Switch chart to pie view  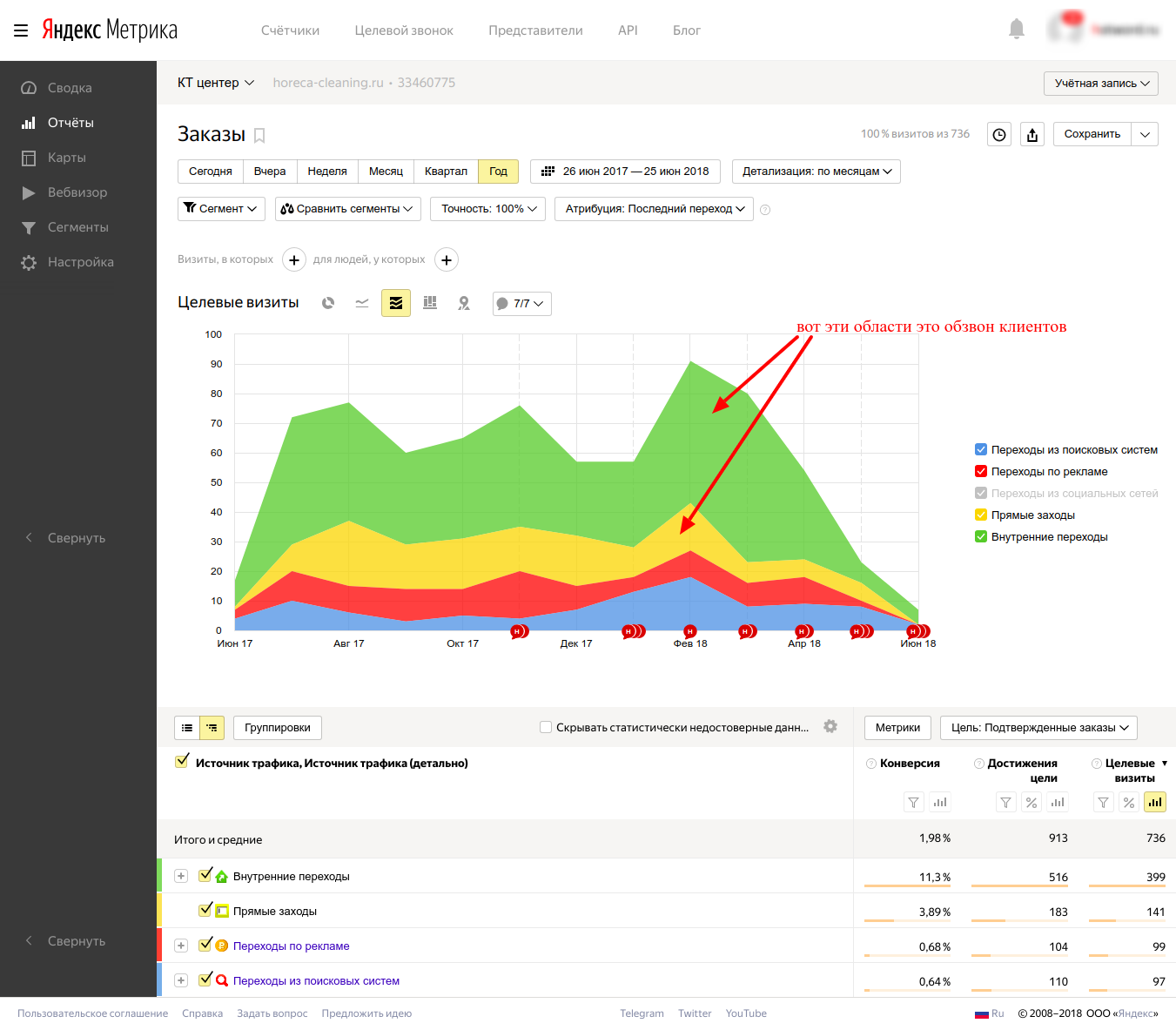(328, 303)
